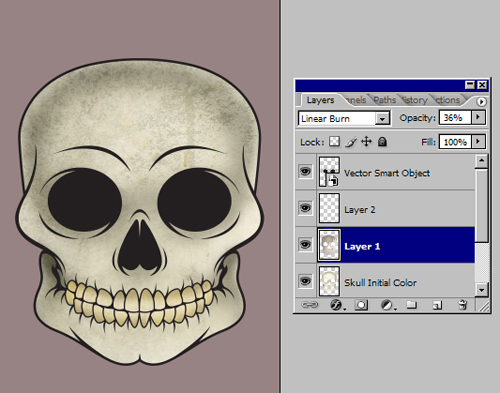This screenshot has height=393, width=500.
Task: Lock transparent pixels
Action: click(x=334, y=142)
